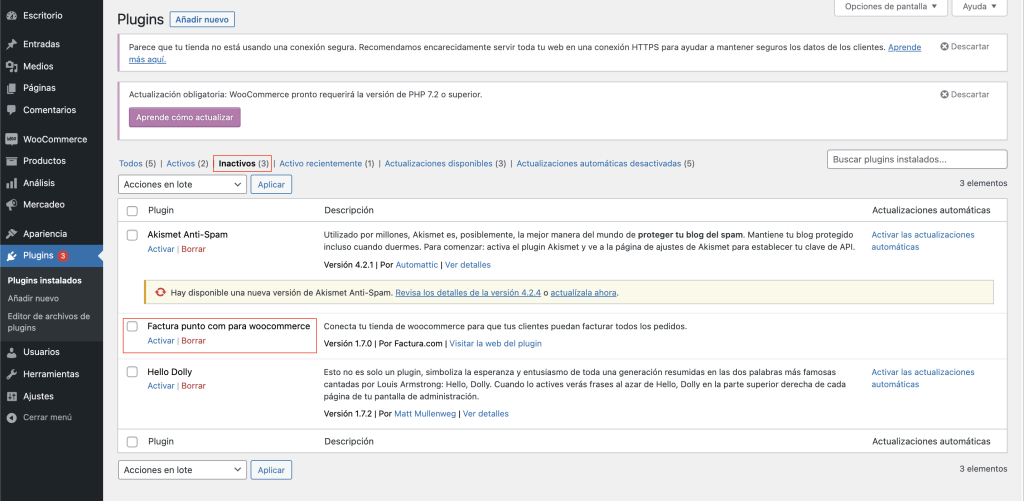Click the top Aplicar button
Viewport: 1024px width, 501px height.
click(x=271, y=185)
